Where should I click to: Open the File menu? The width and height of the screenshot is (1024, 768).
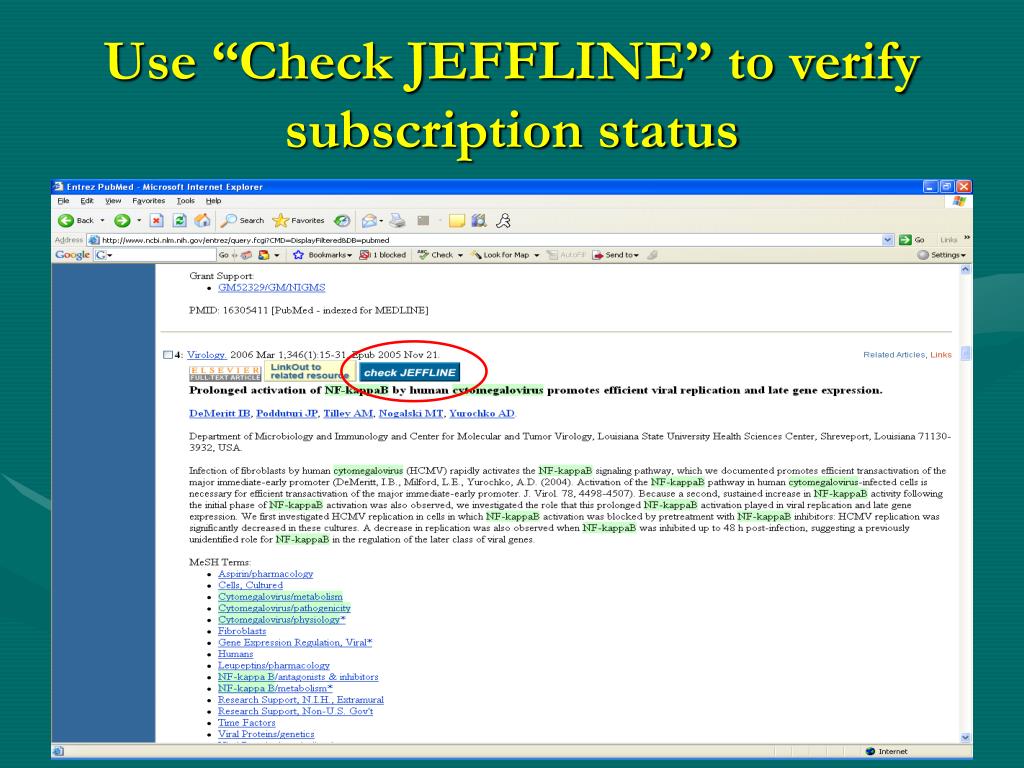[63, 201]
